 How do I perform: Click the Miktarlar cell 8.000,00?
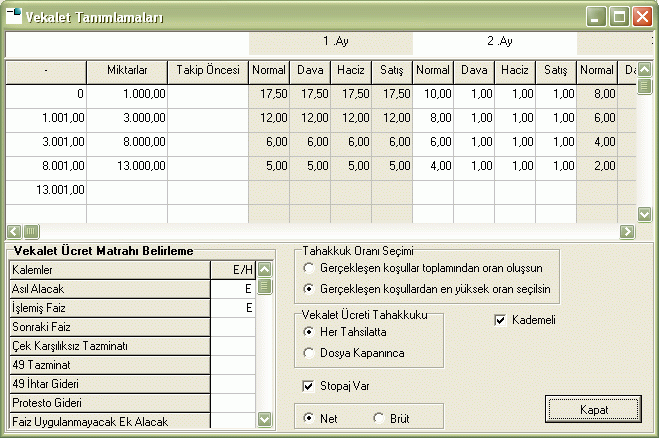127,144
